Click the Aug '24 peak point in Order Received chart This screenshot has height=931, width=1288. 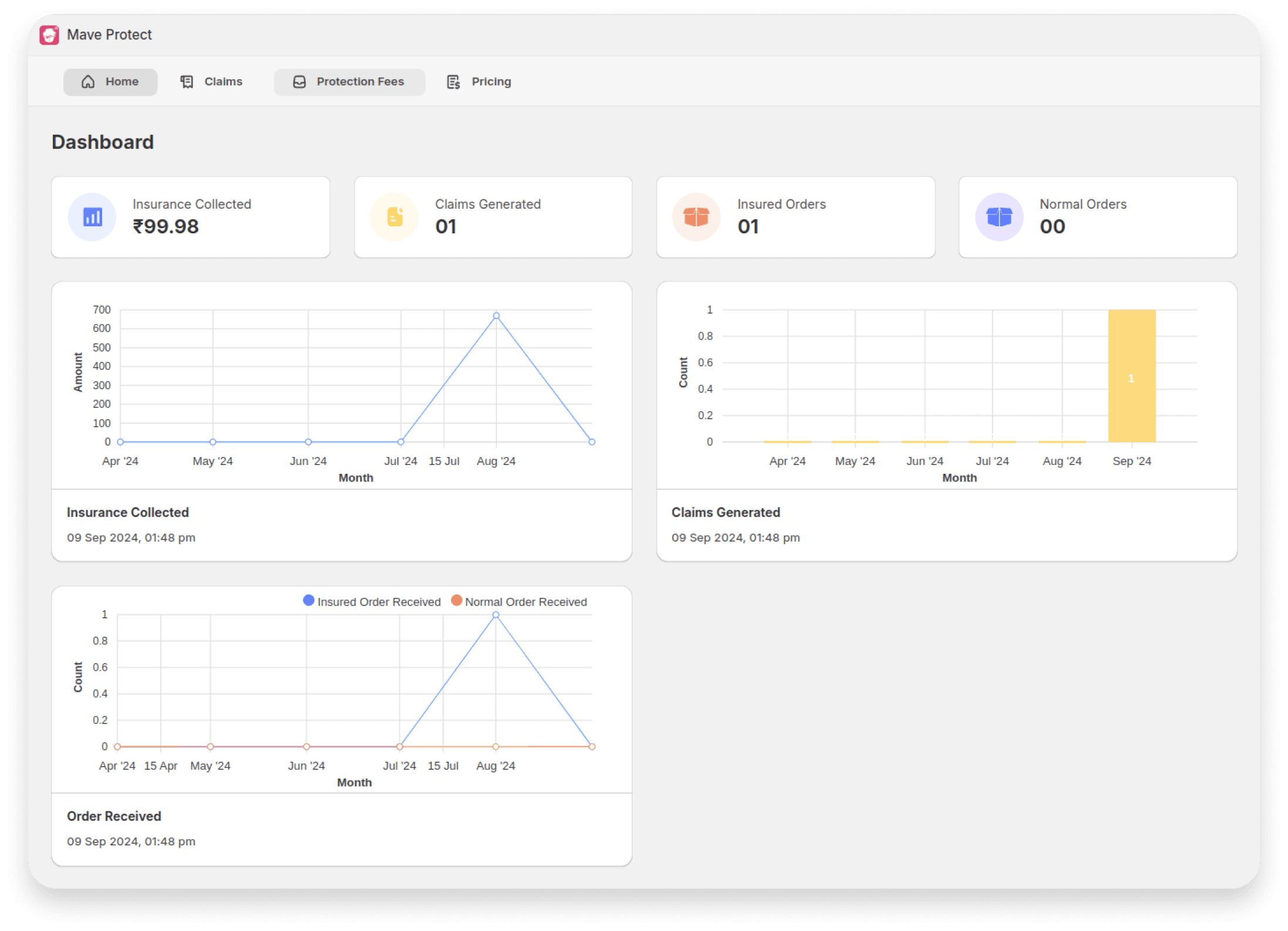coord(496,615)
